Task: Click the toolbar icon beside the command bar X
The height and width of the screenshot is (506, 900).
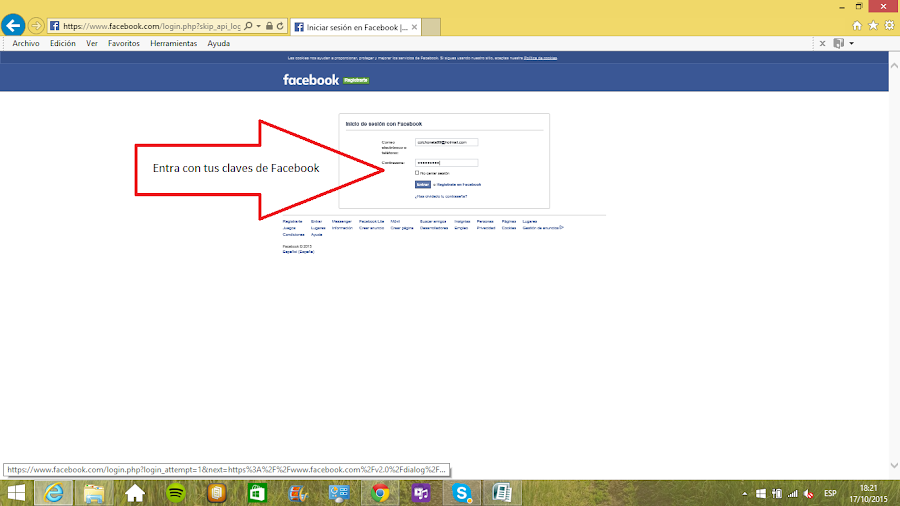Action: pyautogui.click(x=839, y=44)
